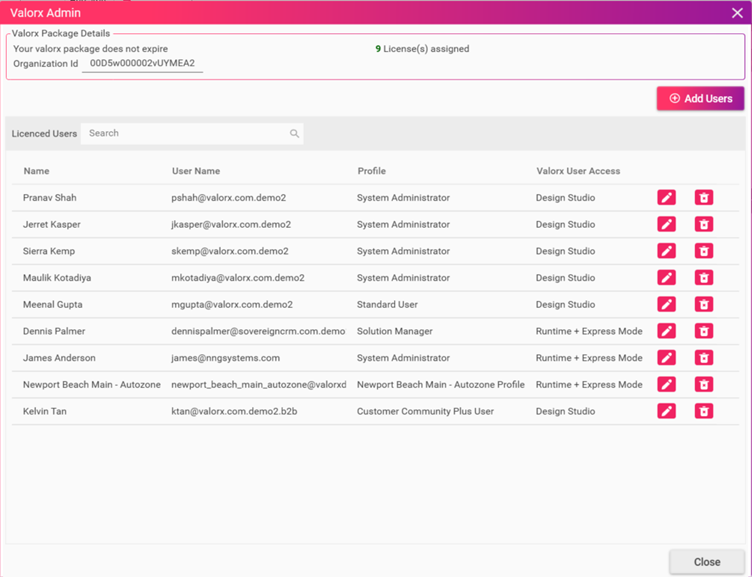The width and height of the screenshot is (752, 577).
Task: Delete Sierra Kemp's license
Action: pos(704,251)
